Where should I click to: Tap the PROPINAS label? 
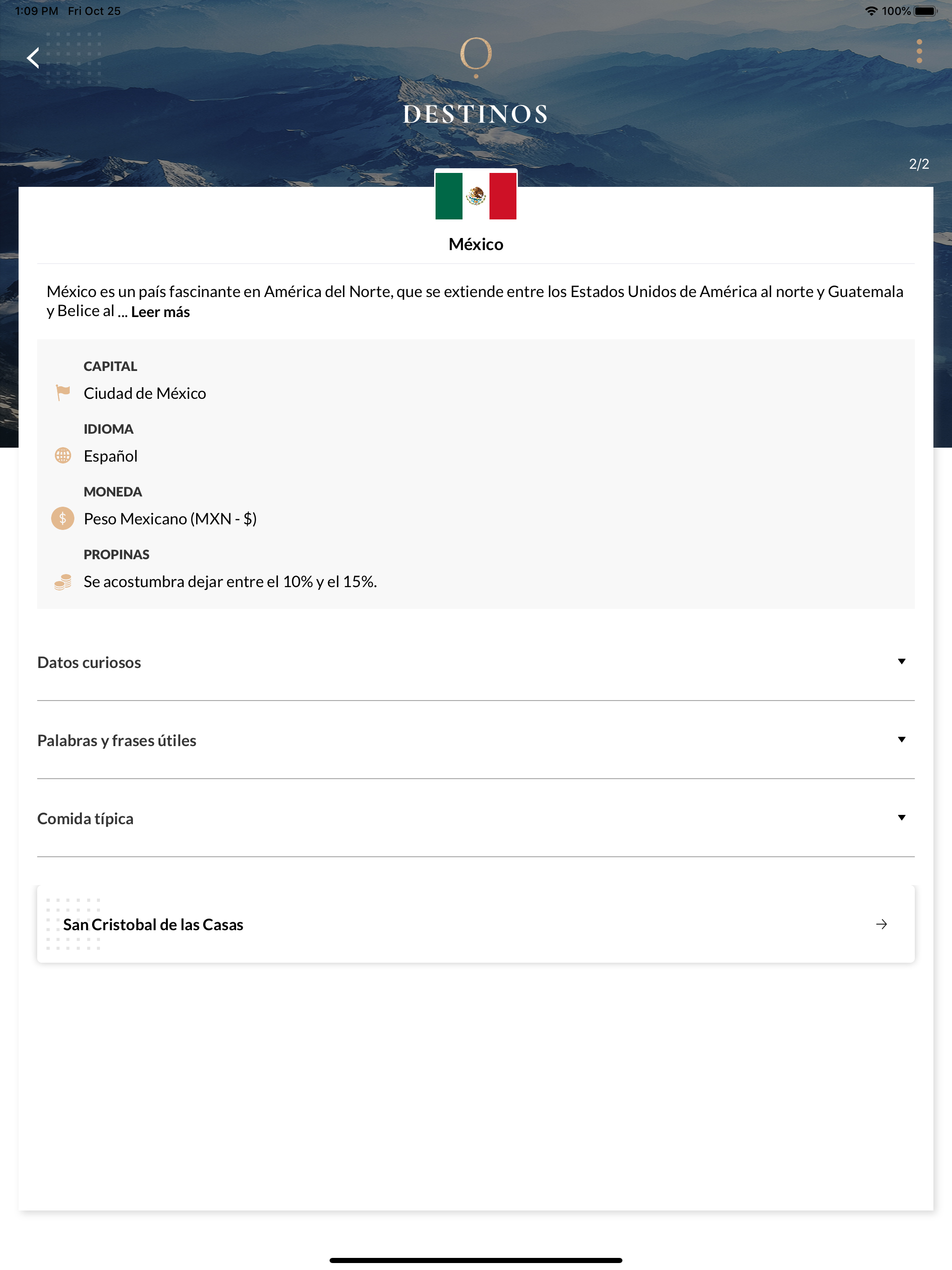coord(117,555)
